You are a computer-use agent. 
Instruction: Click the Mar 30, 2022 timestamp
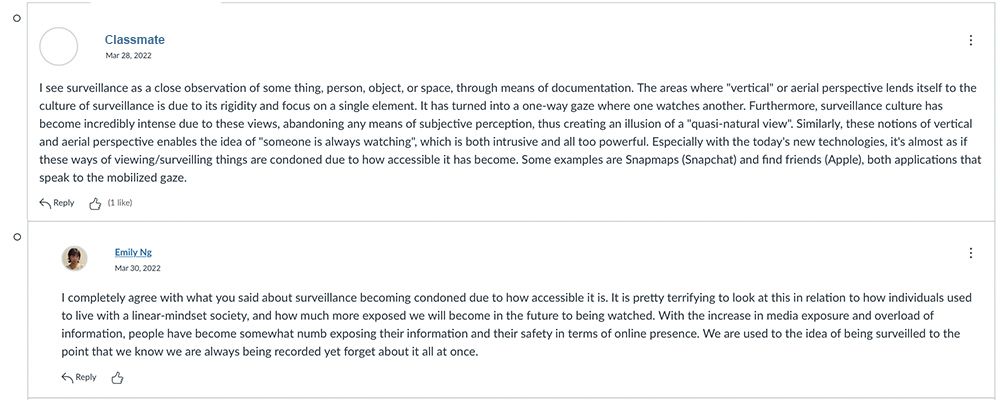(x=137, y=268)
